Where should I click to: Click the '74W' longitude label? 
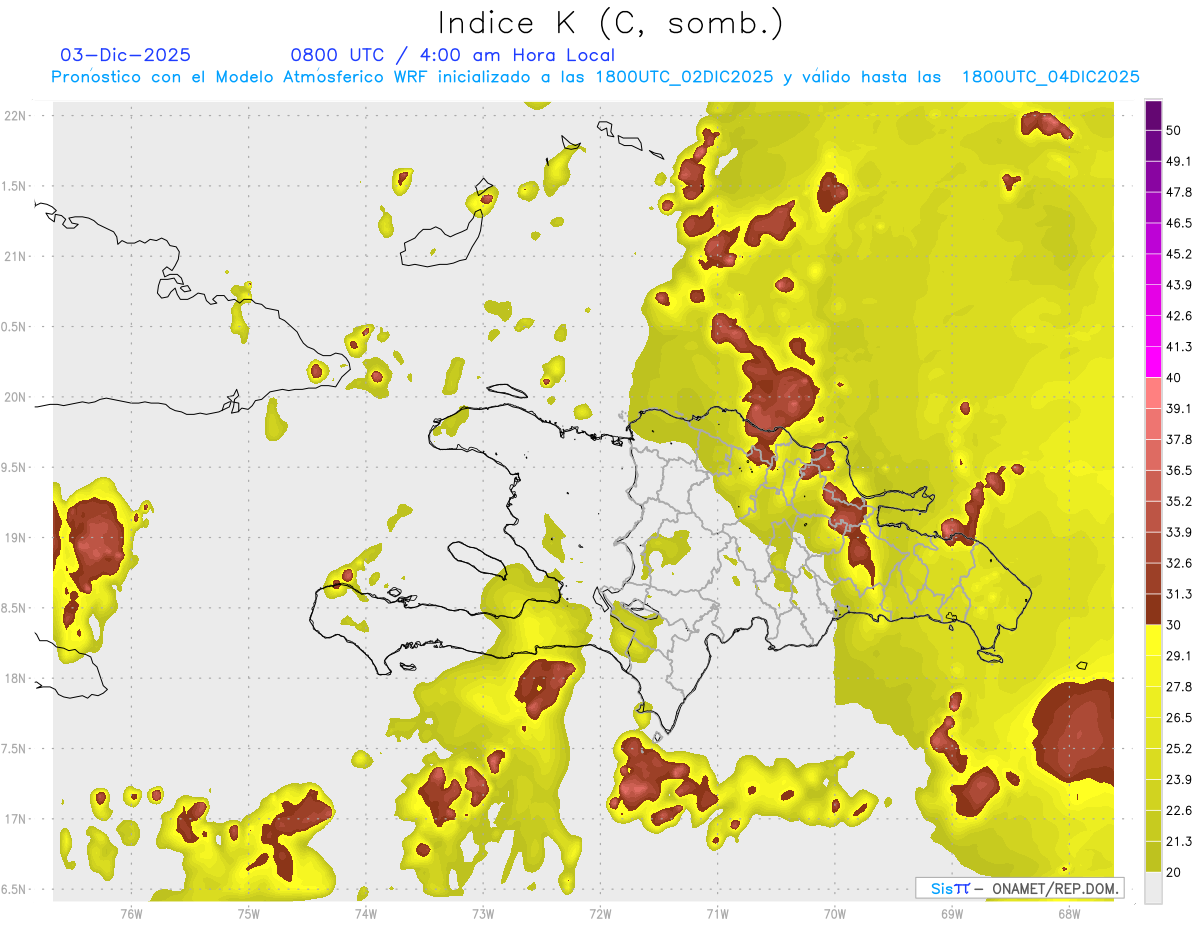[x=366, y=913]
